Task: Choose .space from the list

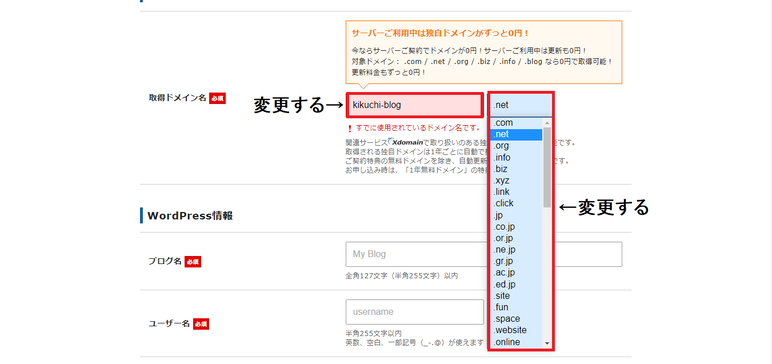Action: tap(516, 319)
